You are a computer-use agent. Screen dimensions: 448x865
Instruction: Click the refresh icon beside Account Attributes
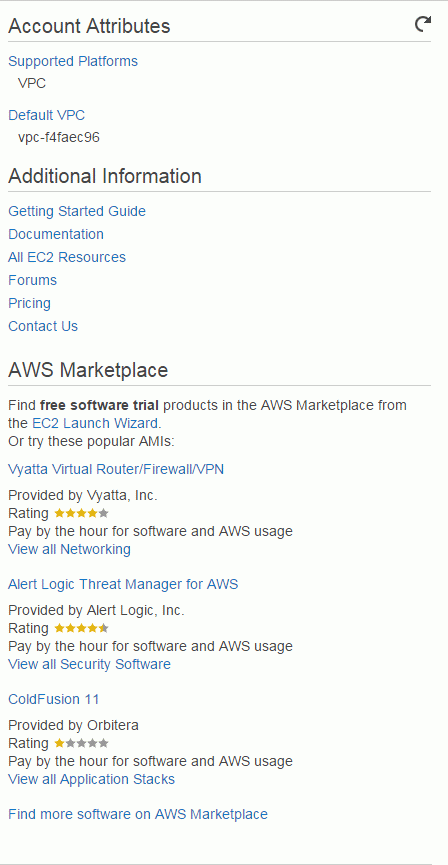423,24
